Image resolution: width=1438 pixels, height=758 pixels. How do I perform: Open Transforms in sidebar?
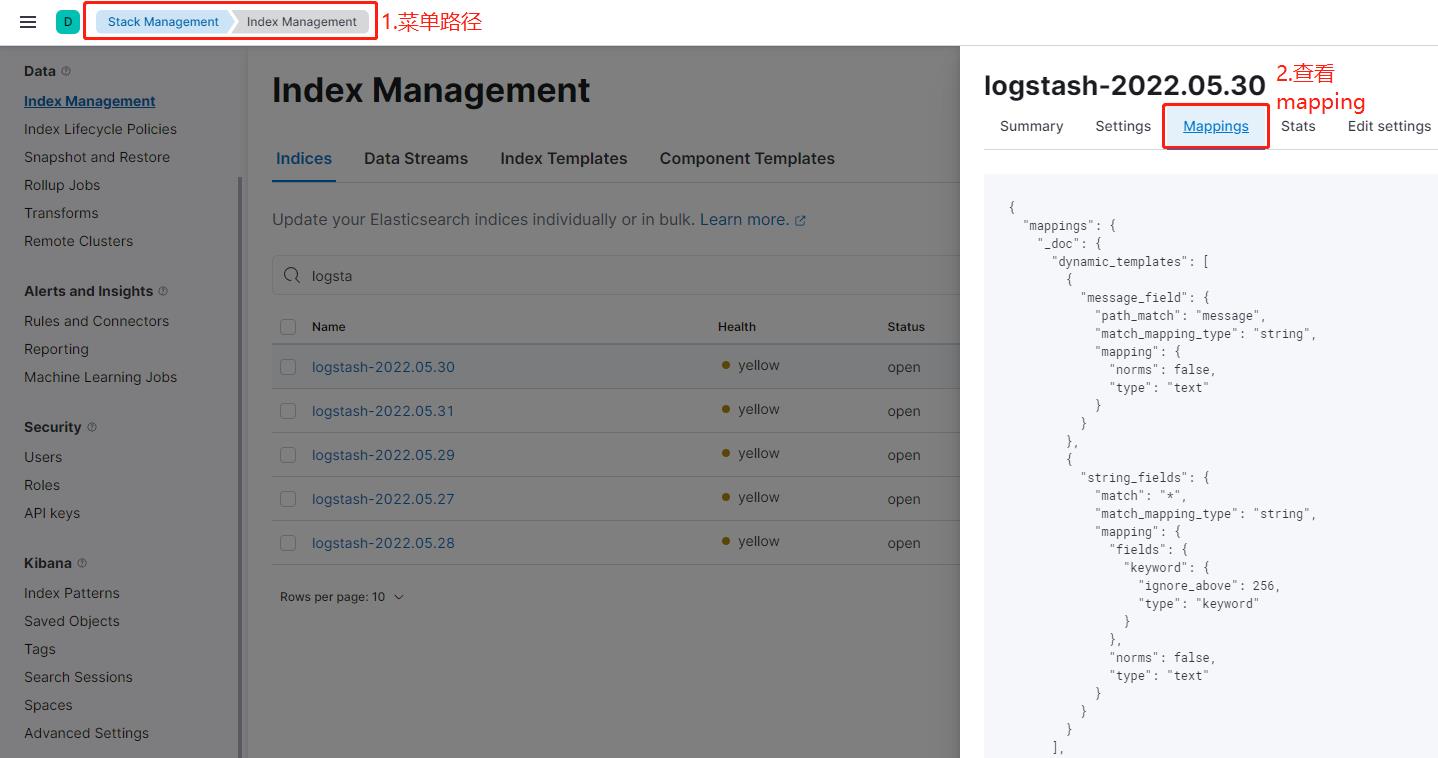(x=61, y=213)
